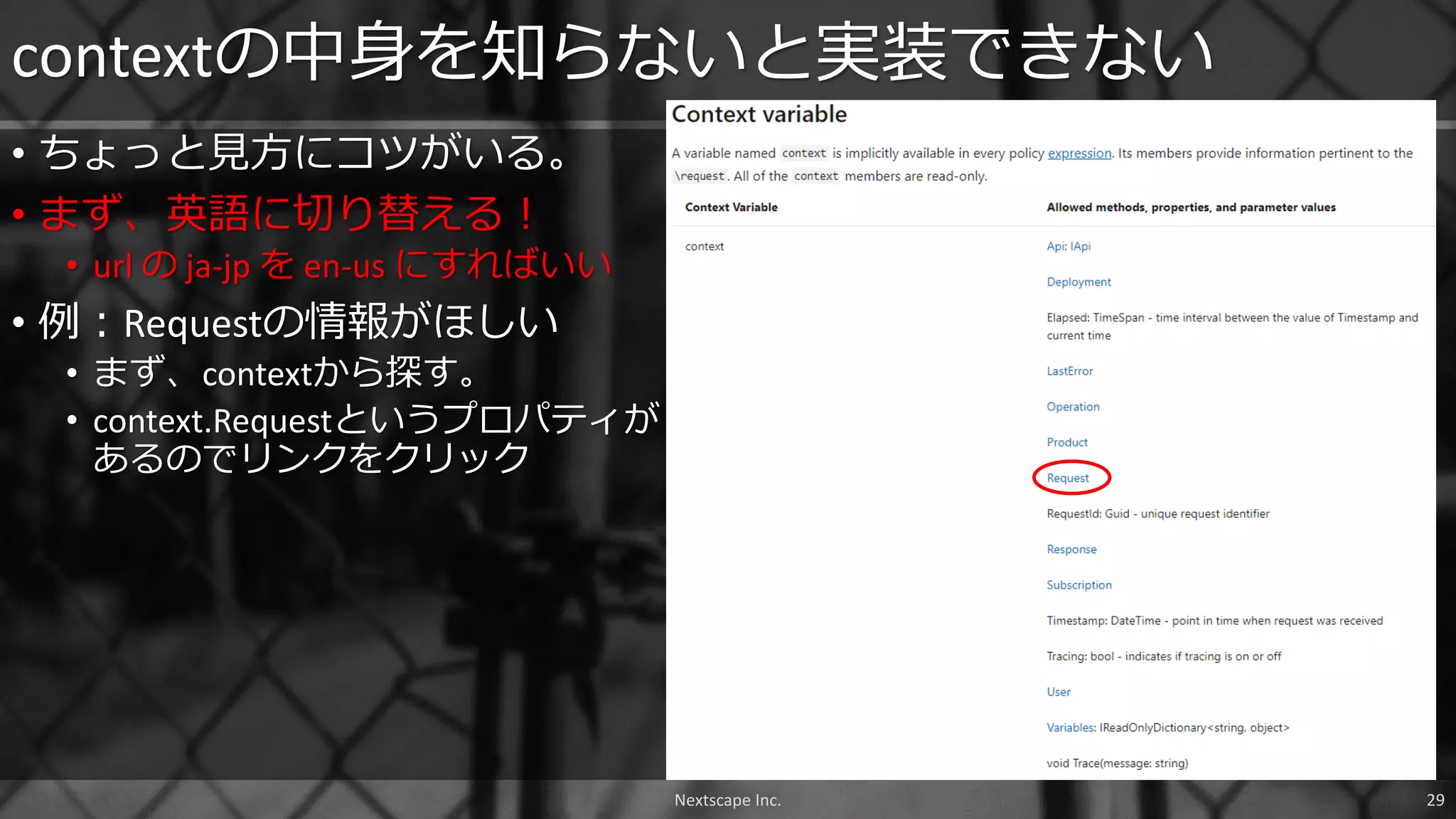Click the '\request' code snippet
Screen dimensions: 1456x819
[700, 176]
